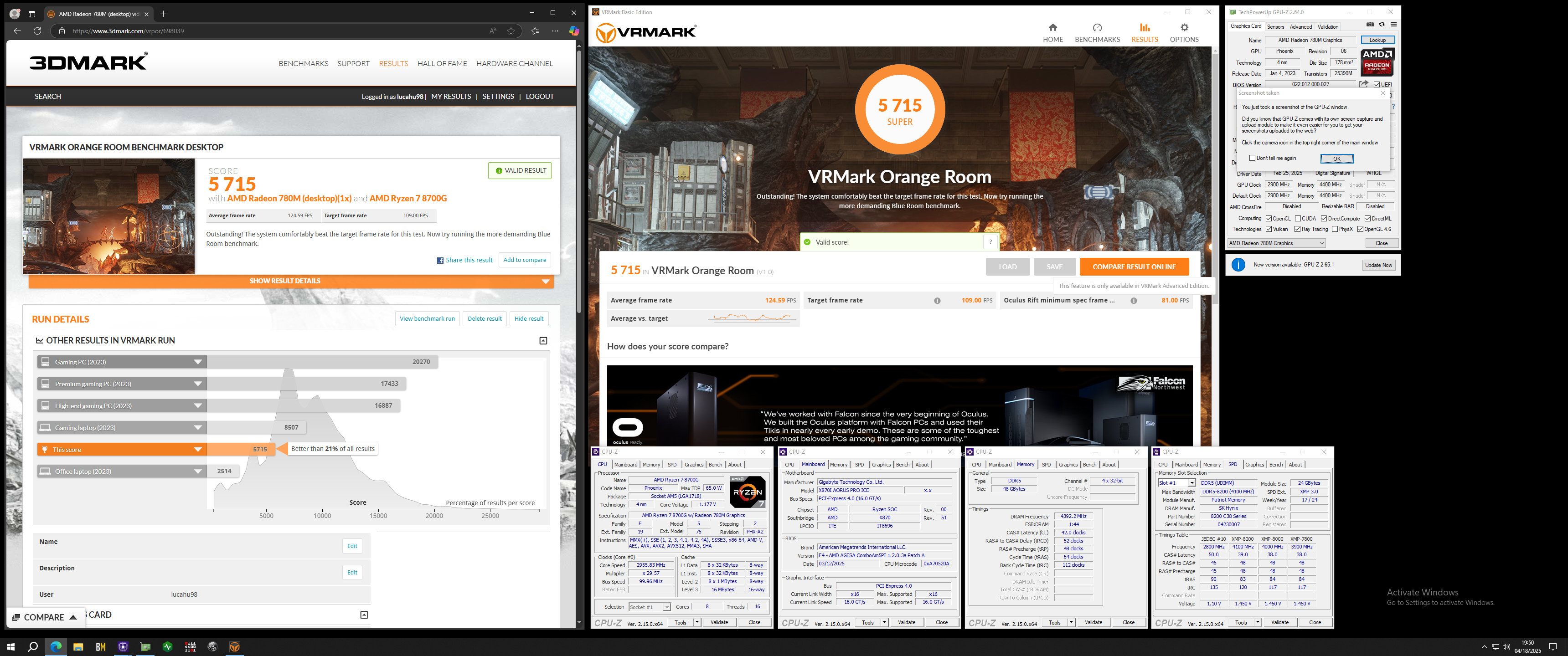Open GPU selector dropdown in GPU-Z
1568x656 pixels.
[1276, 243]
